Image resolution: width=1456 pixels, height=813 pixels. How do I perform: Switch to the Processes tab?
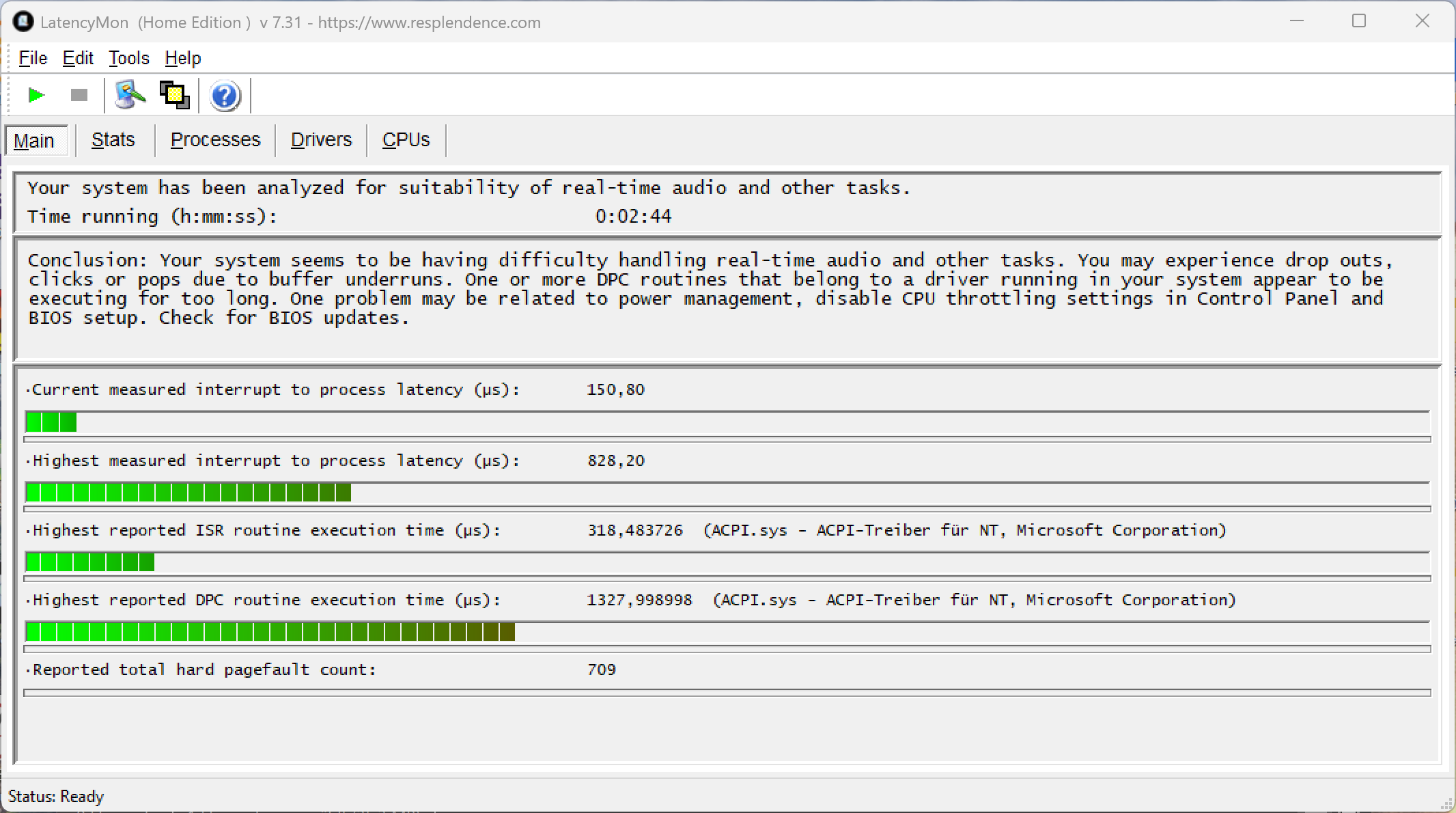click(x=215, y=140)
